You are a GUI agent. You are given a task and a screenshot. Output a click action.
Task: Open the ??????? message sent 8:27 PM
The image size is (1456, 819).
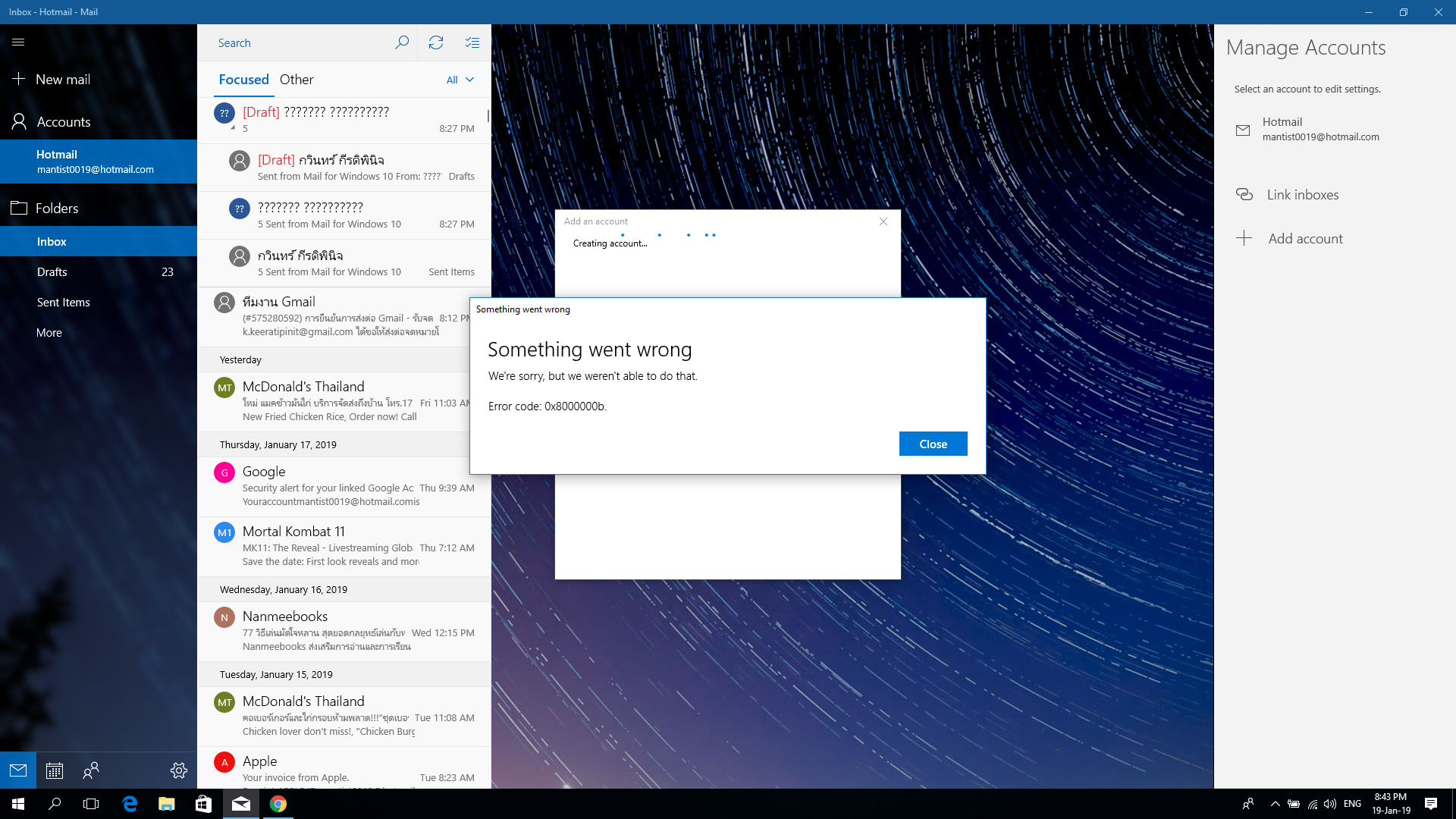[x=344, y=215]
